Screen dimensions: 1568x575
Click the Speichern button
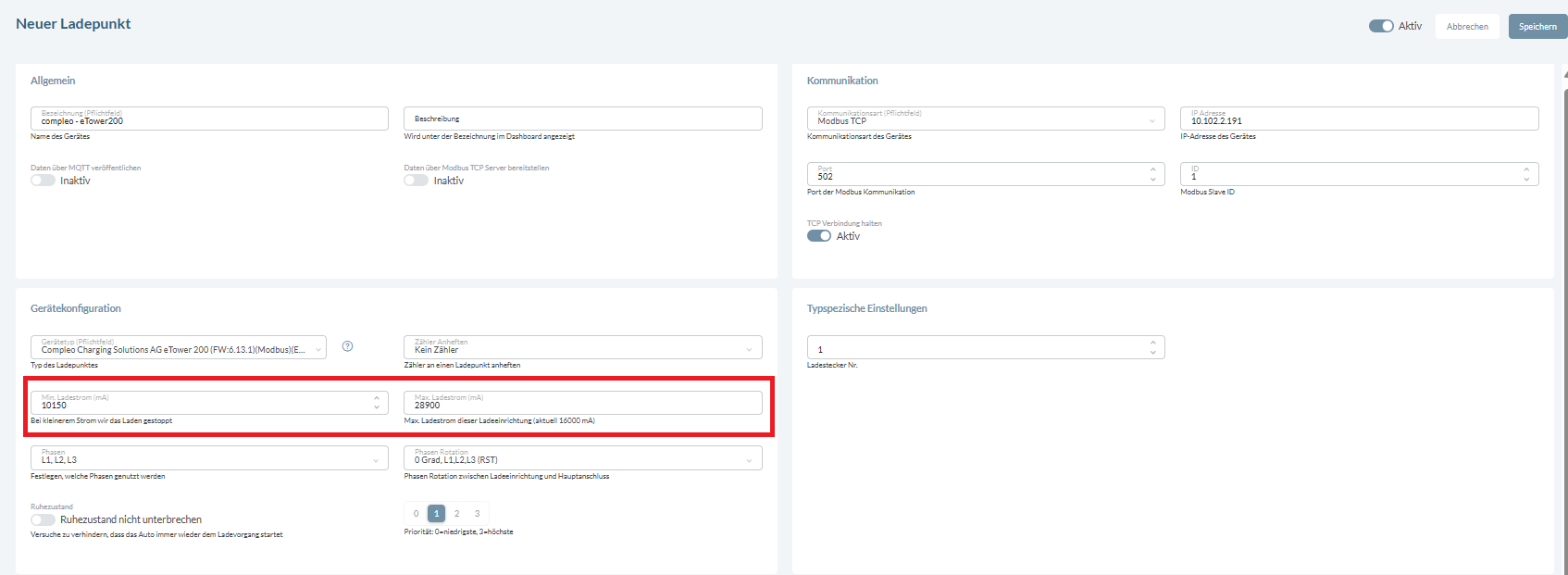pos(1537,26)
